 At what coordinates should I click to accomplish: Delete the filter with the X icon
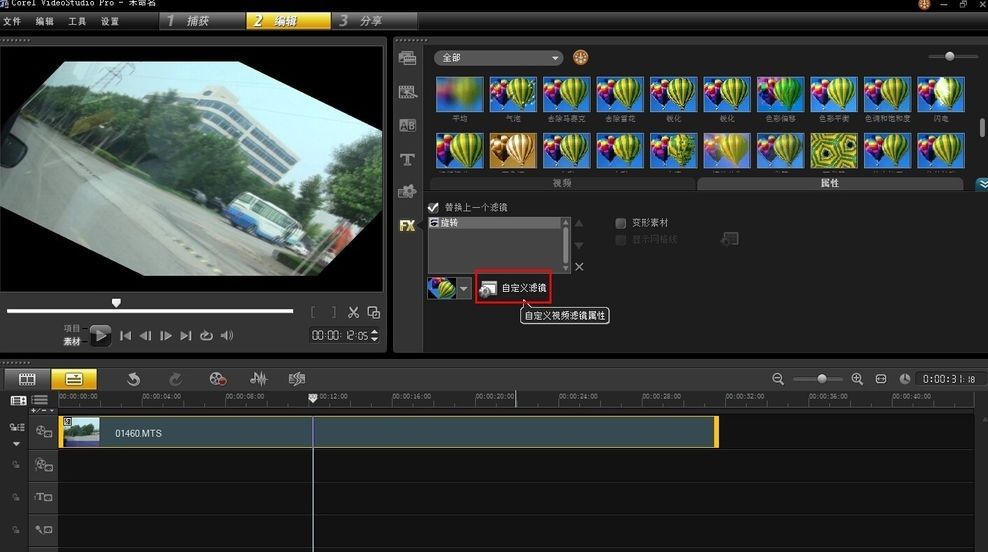[579, 267]
